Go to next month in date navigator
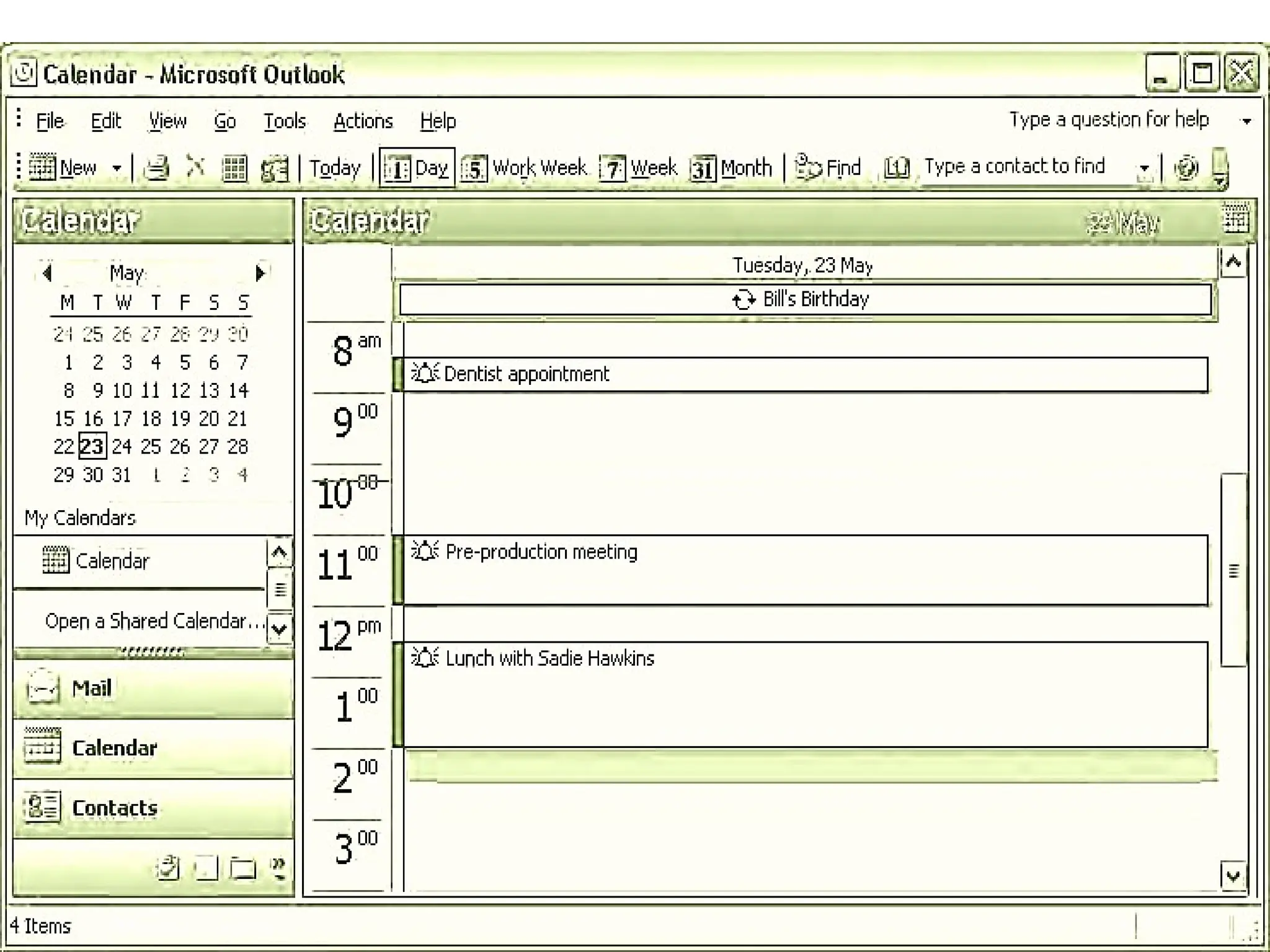The image size is (1270, 952). tap(260, 273)
